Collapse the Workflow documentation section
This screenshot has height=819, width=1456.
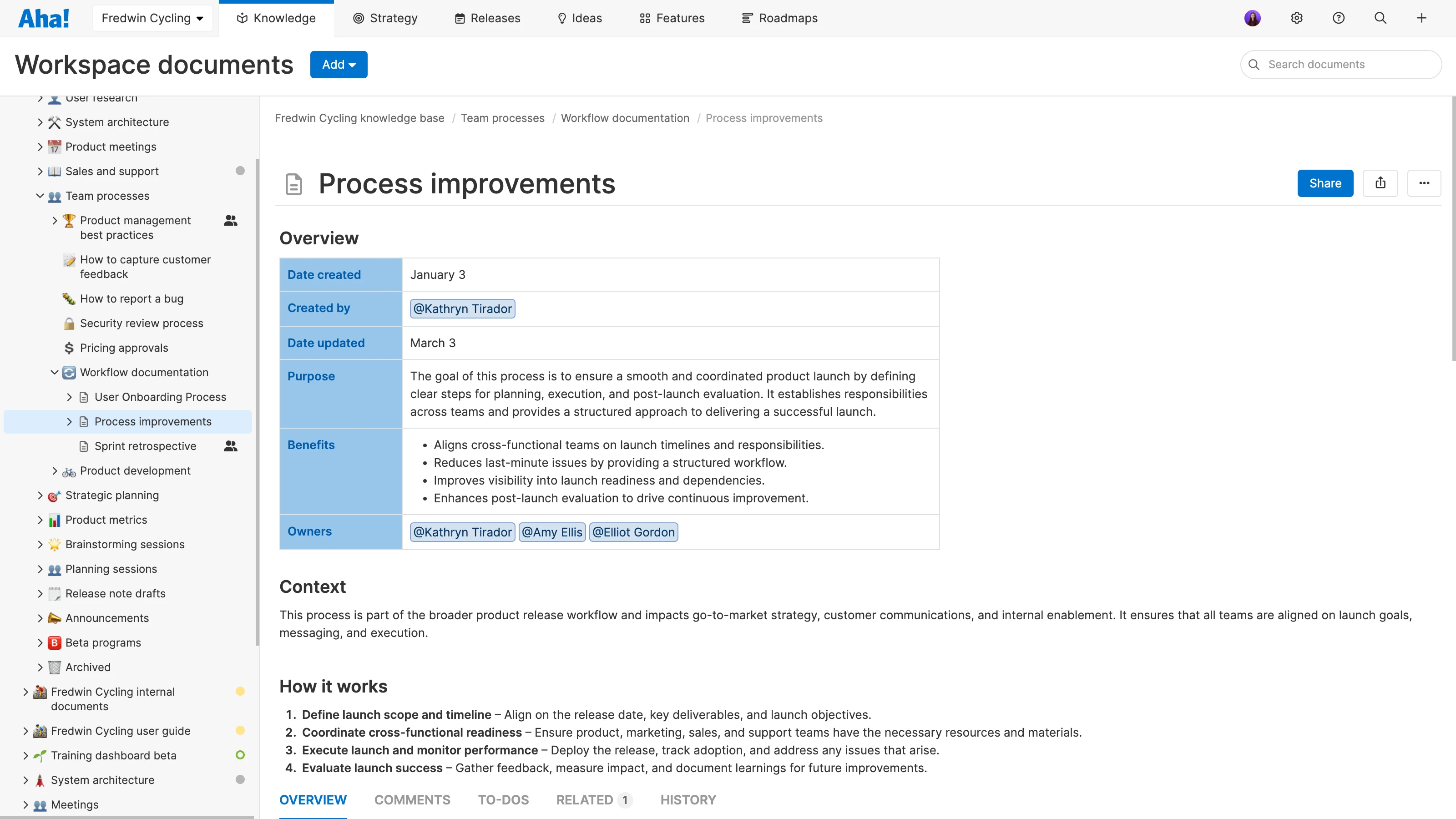(54, 372)
